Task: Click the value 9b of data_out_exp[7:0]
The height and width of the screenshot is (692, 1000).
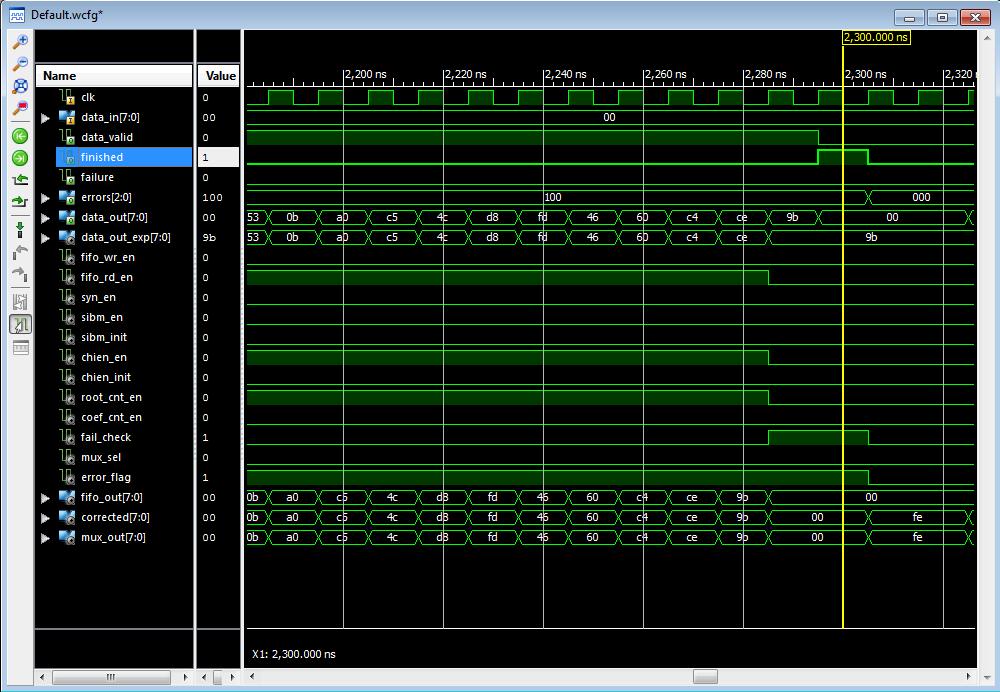Action: (x=209, y=238)
